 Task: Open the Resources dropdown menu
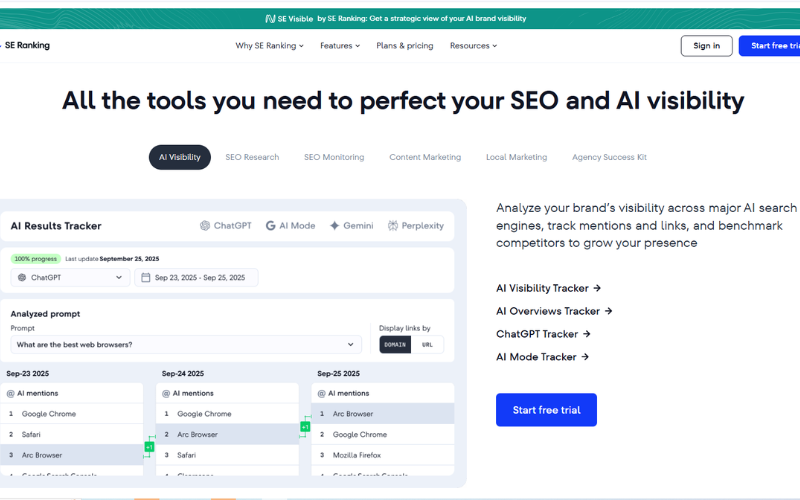point(473,46)
